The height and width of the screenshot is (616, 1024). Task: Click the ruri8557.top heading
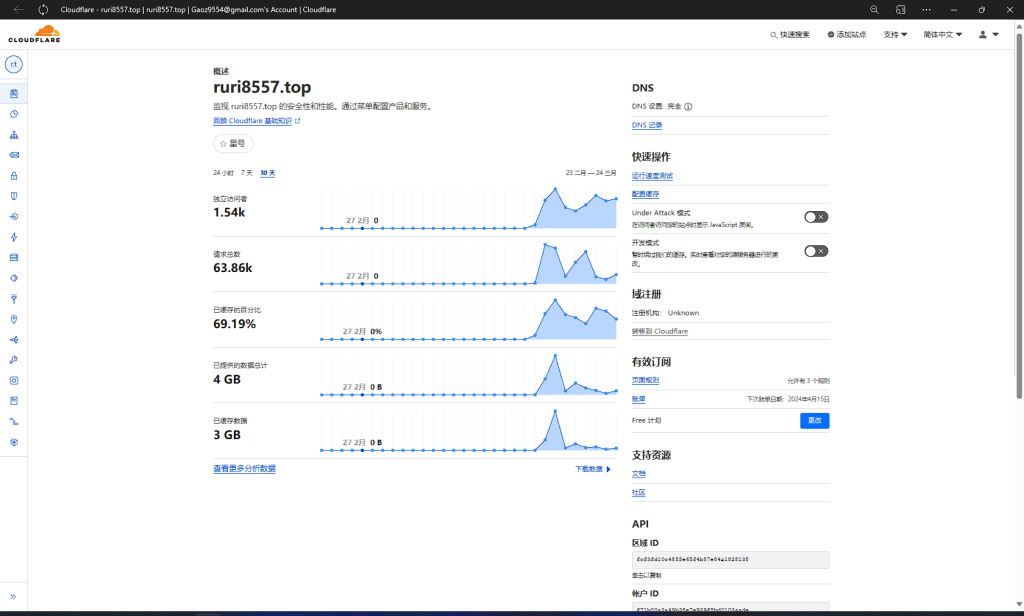pyautogui.click(x=262, y=87)
